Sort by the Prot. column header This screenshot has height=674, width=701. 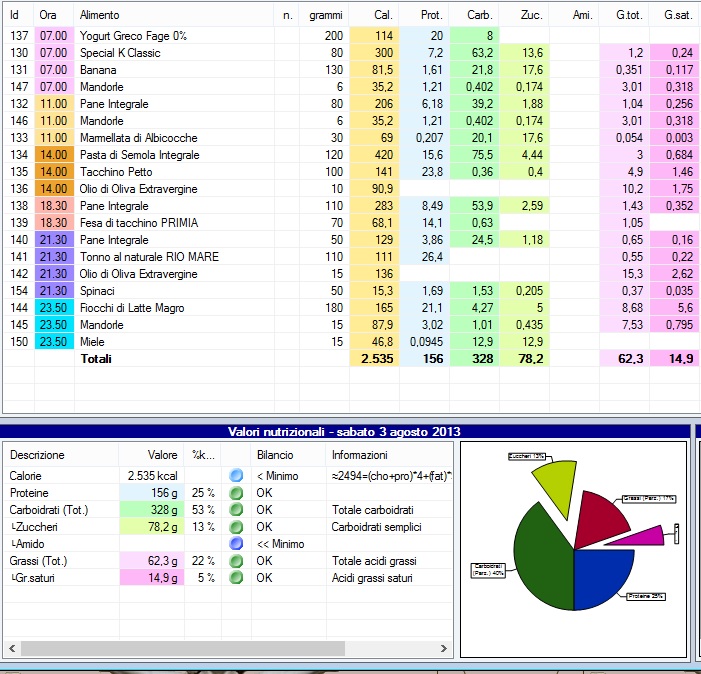(424, 15)
